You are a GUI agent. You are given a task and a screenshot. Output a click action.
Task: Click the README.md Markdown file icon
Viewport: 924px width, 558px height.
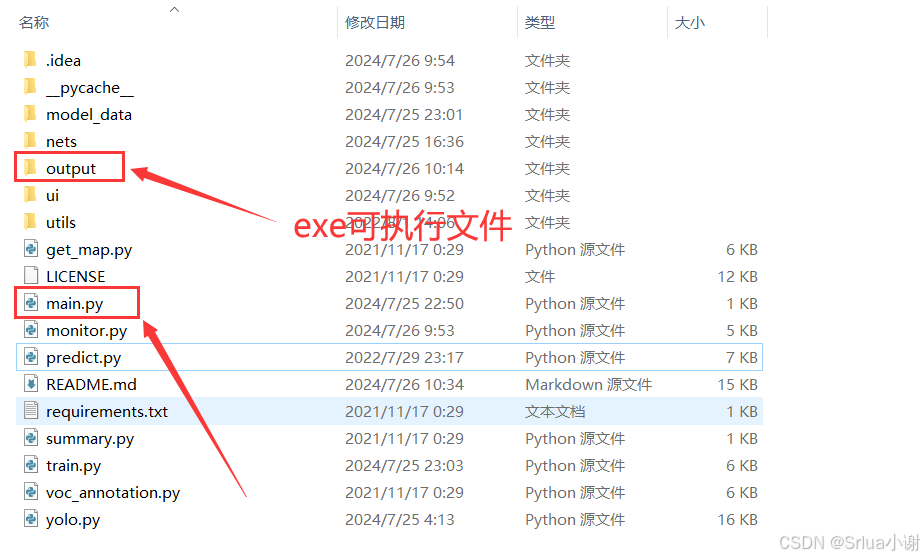31,384
